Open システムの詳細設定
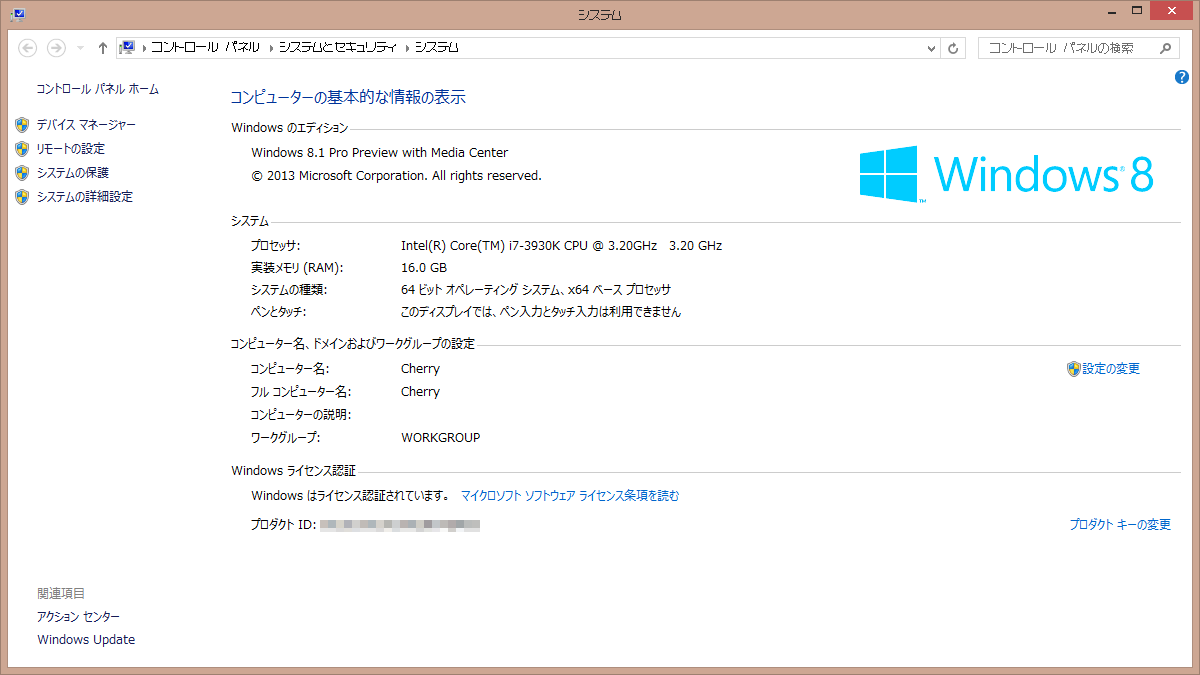This screenshot has height=675, width=1200. [x=85, y=197]
